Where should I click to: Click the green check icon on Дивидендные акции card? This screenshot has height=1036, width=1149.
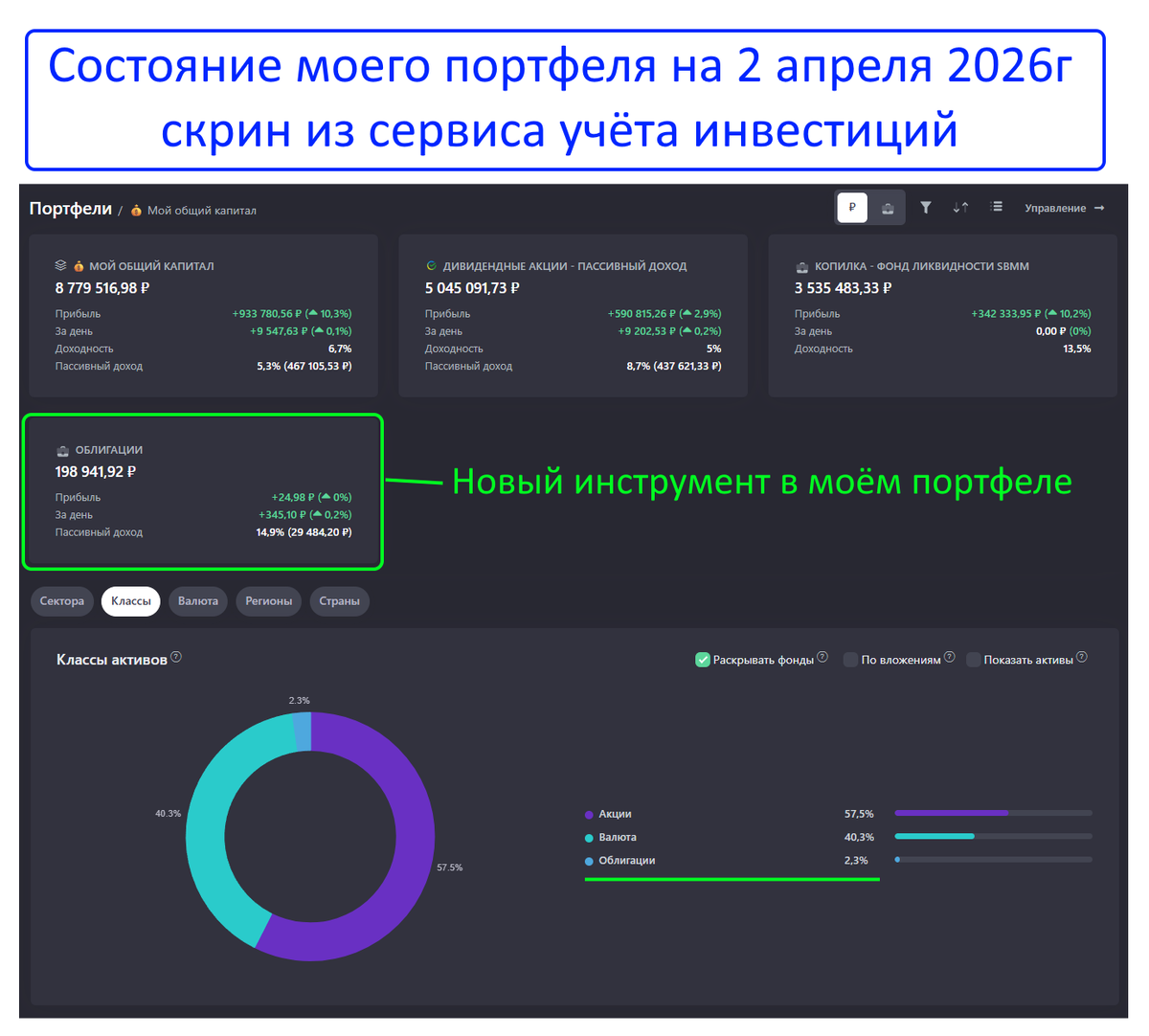(431, 266)
